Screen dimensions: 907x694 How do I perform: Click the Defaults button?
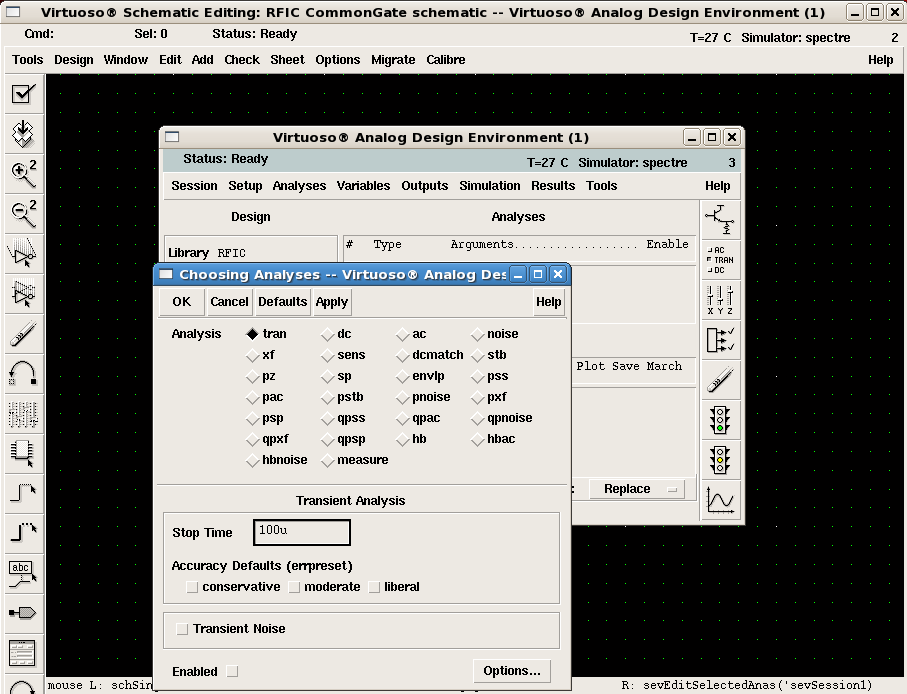(282, 302)
